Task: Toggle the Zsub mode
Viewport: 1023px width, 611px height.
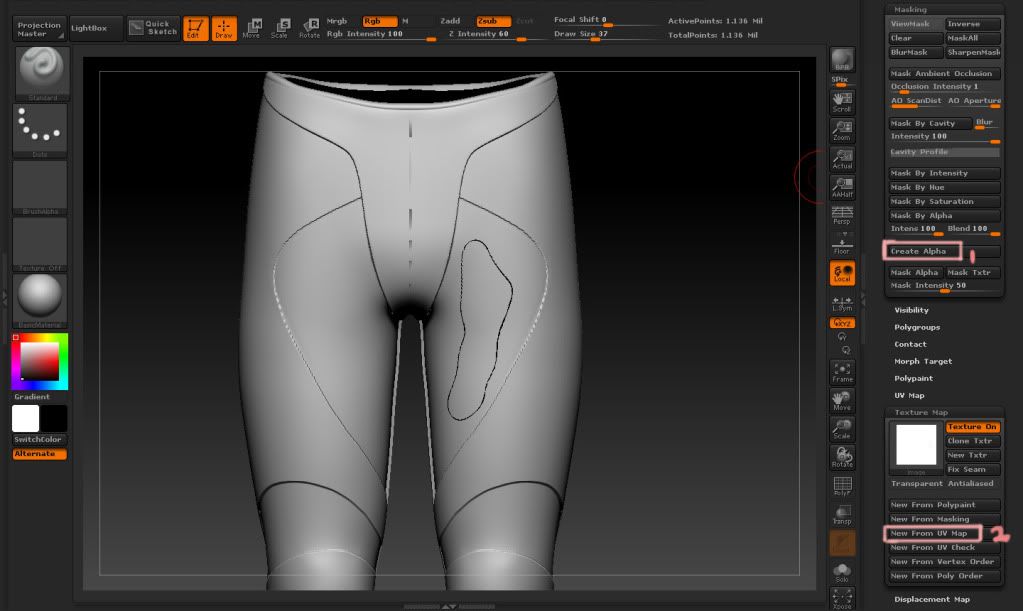Action: click(493, 21)
